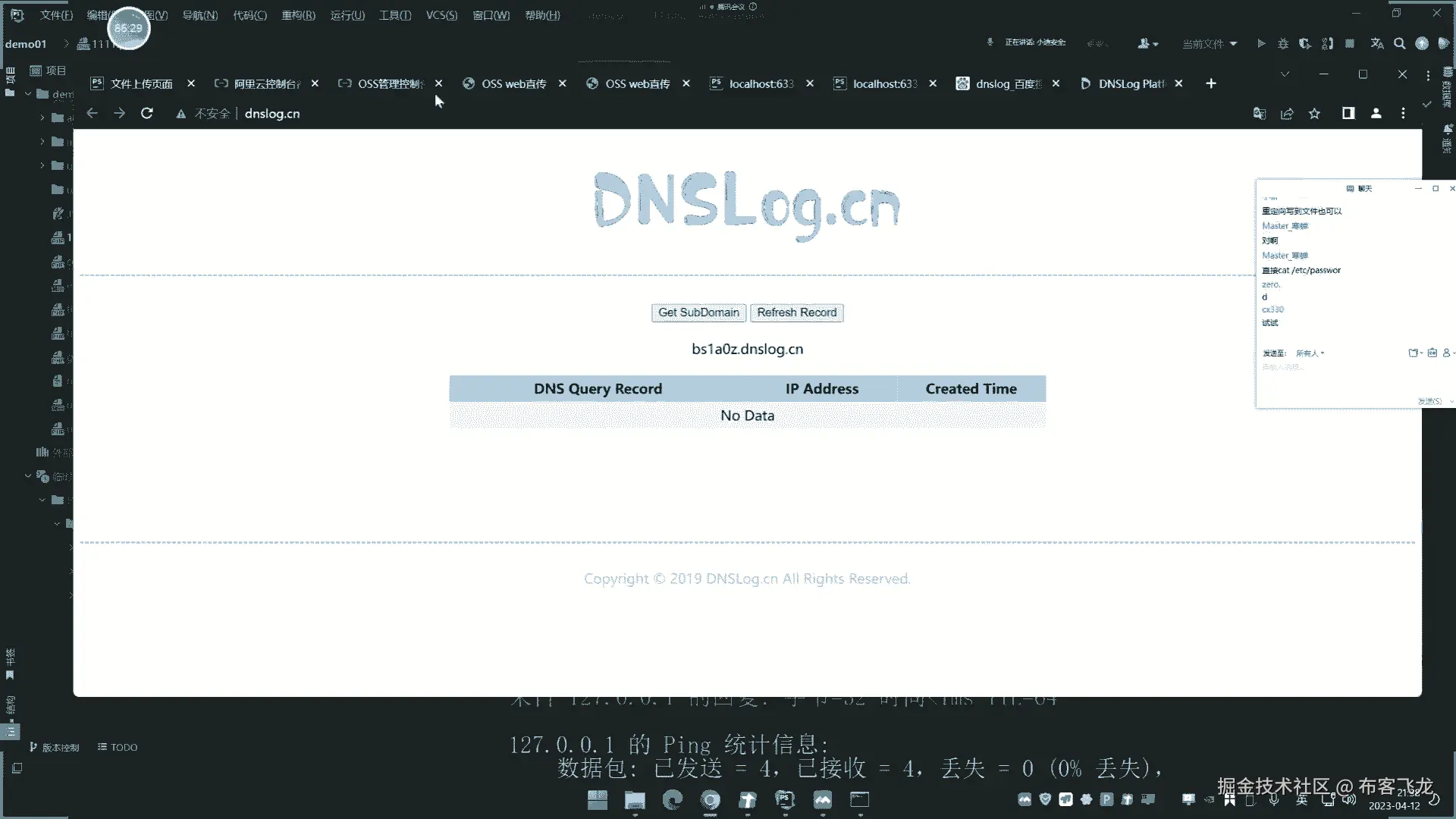Open the translate page icon

[x=1260, y=114]
